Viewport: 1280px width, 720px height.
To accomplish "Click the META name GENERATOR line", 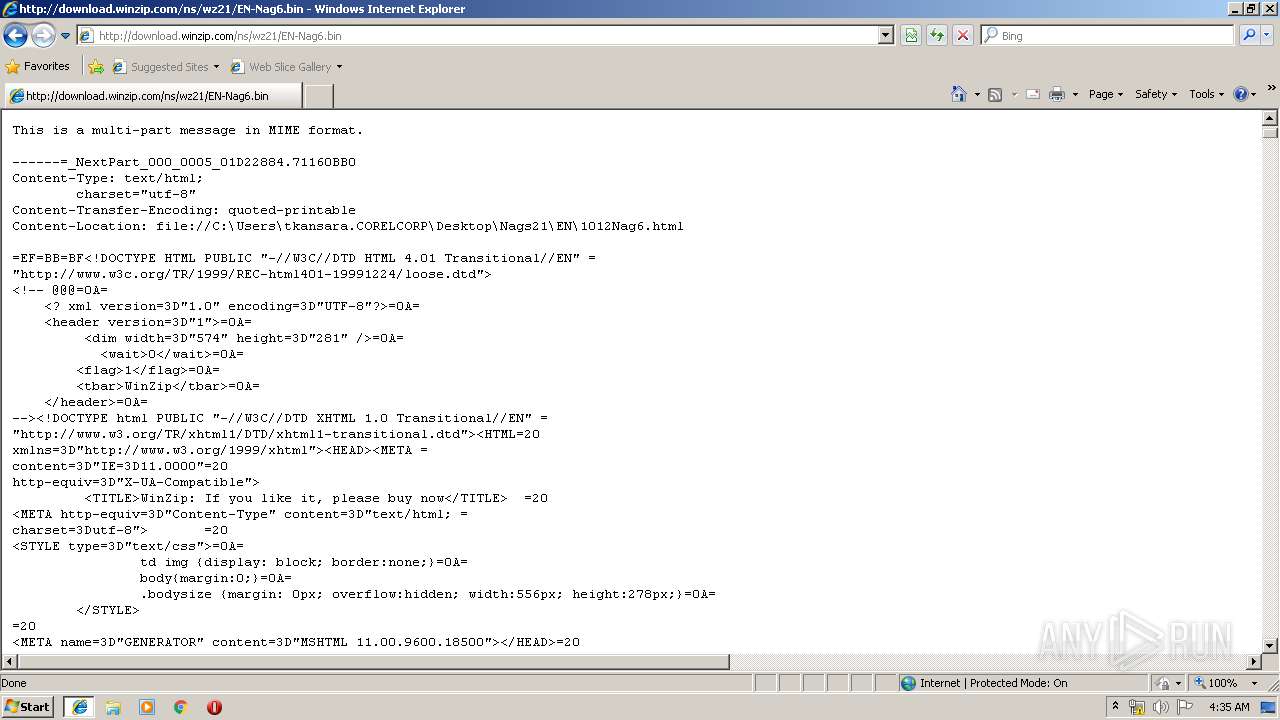I will point(296,642).
